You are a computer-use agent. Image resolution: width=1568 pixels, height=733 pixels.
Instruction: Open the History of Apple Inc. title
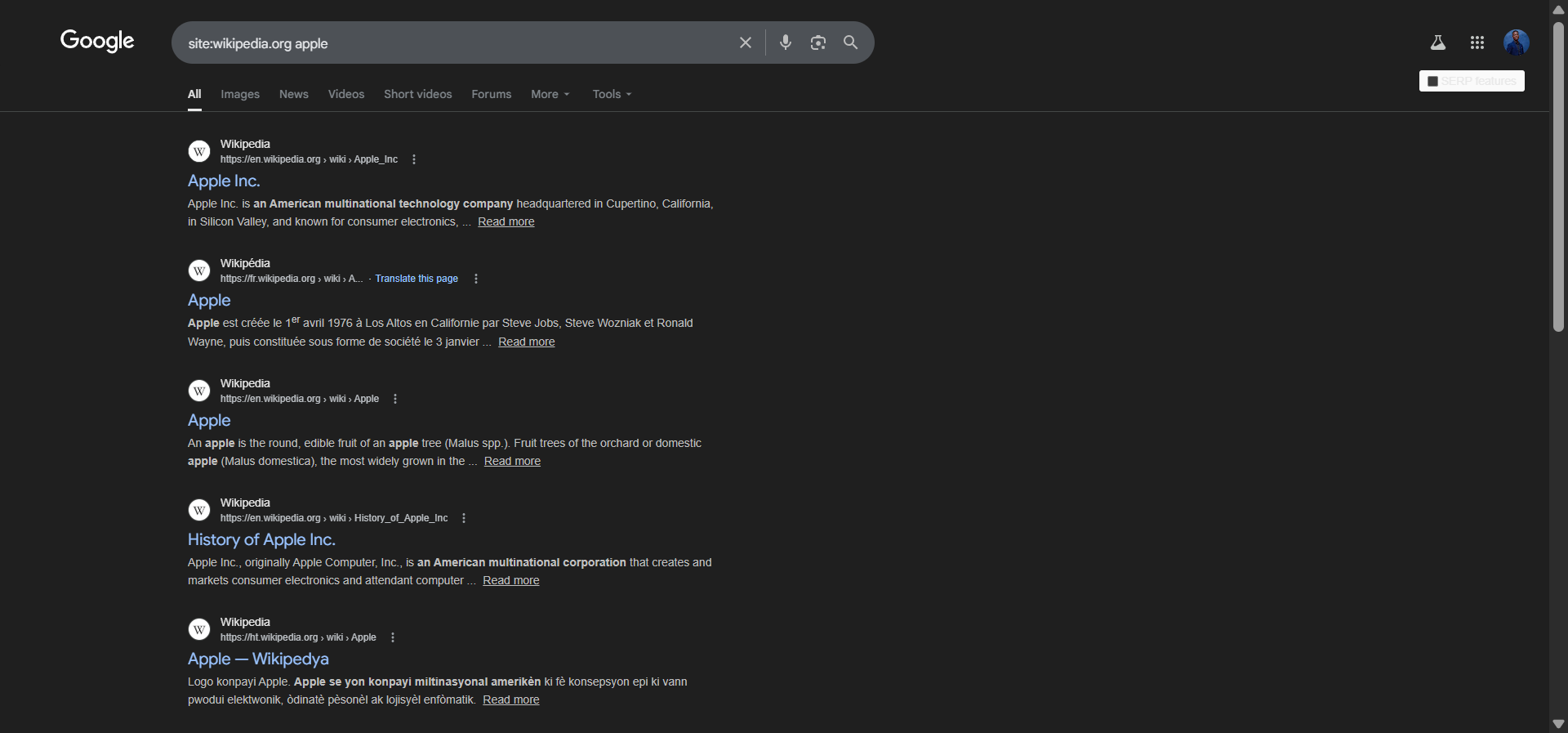coord(261,539)
